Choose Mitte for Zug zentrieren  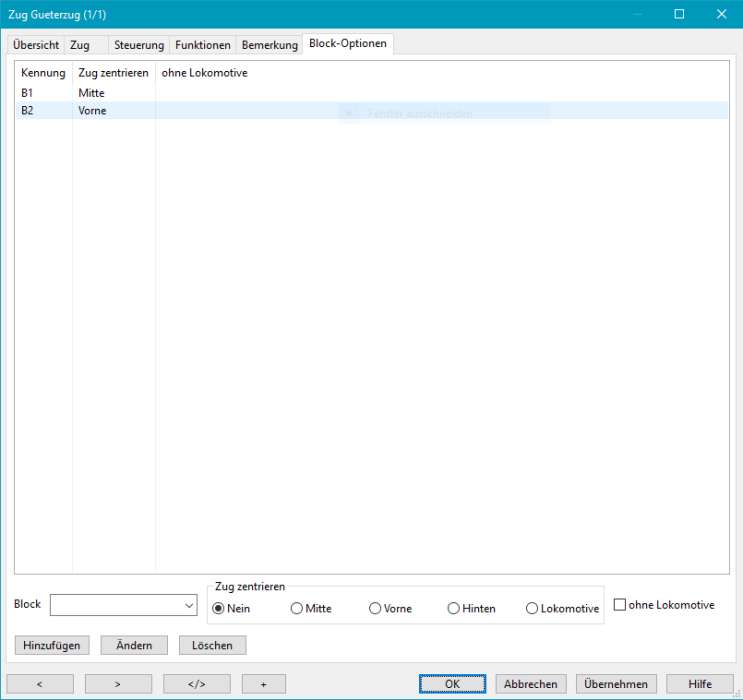[x=296, y=608]
